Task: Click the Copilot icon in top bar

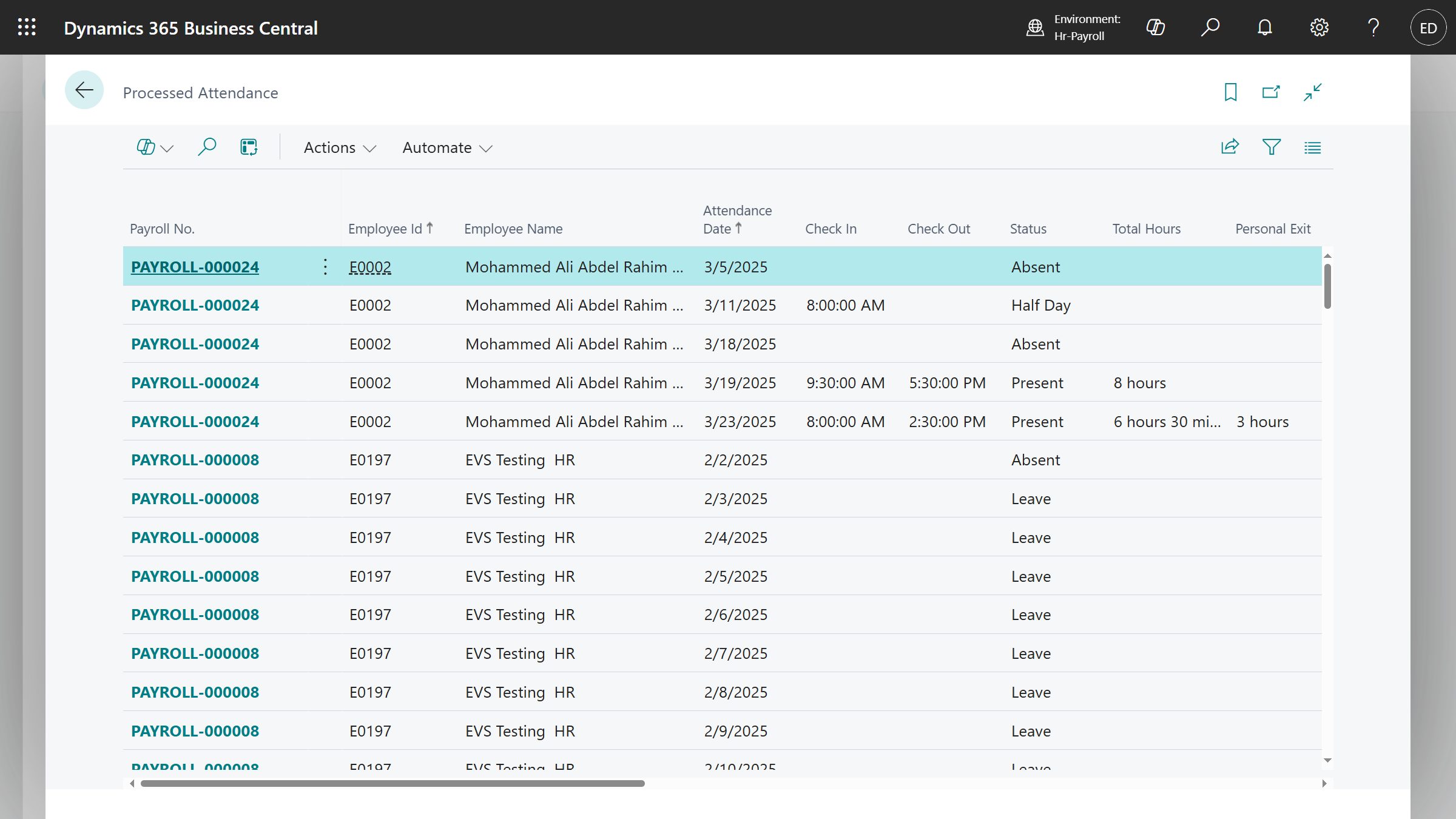Action: pos(1155,27)
